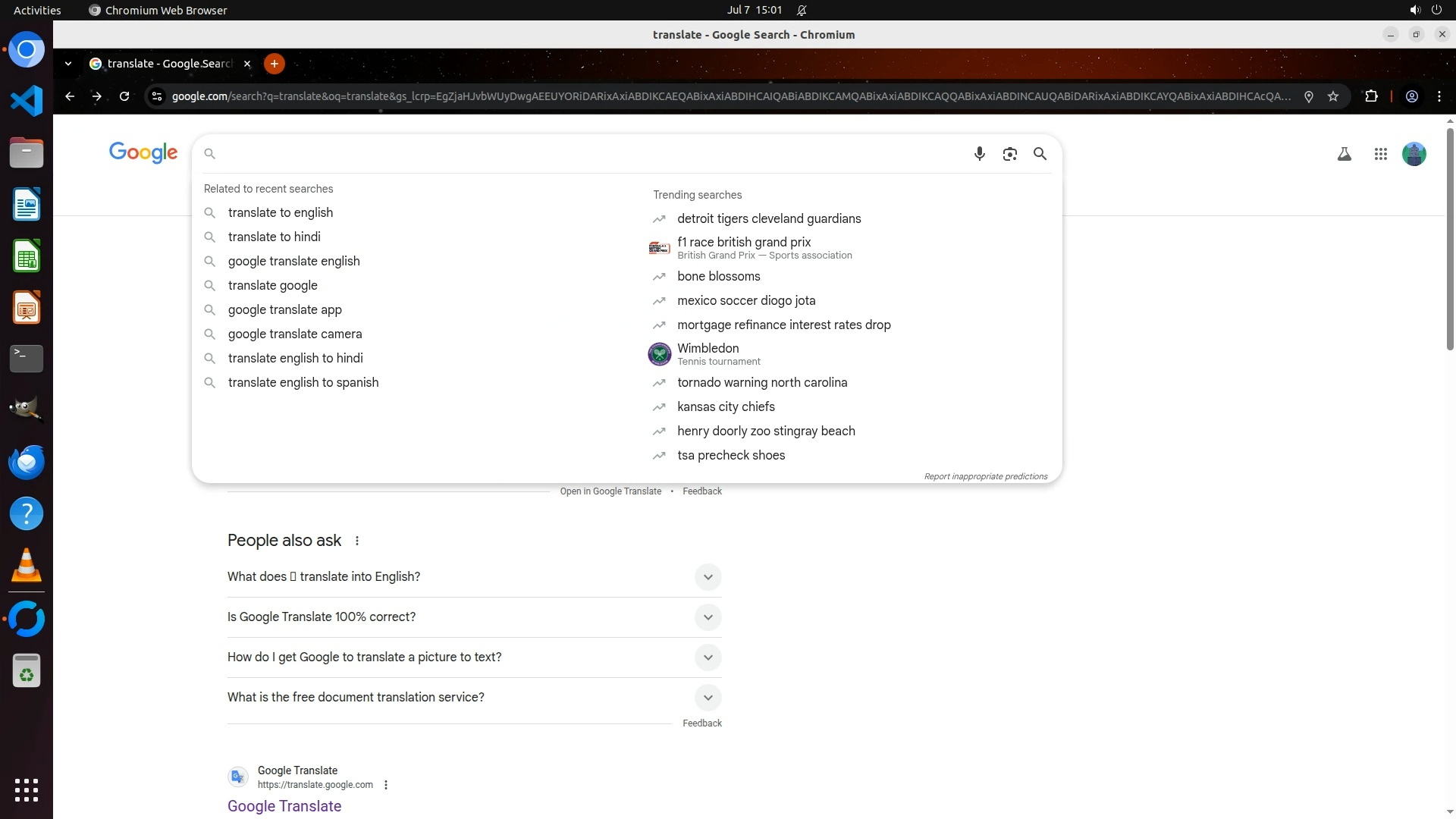Click the magnifier search button in search box
This screenshot has height=819, width=1456.
click(x=1040, y=154)
